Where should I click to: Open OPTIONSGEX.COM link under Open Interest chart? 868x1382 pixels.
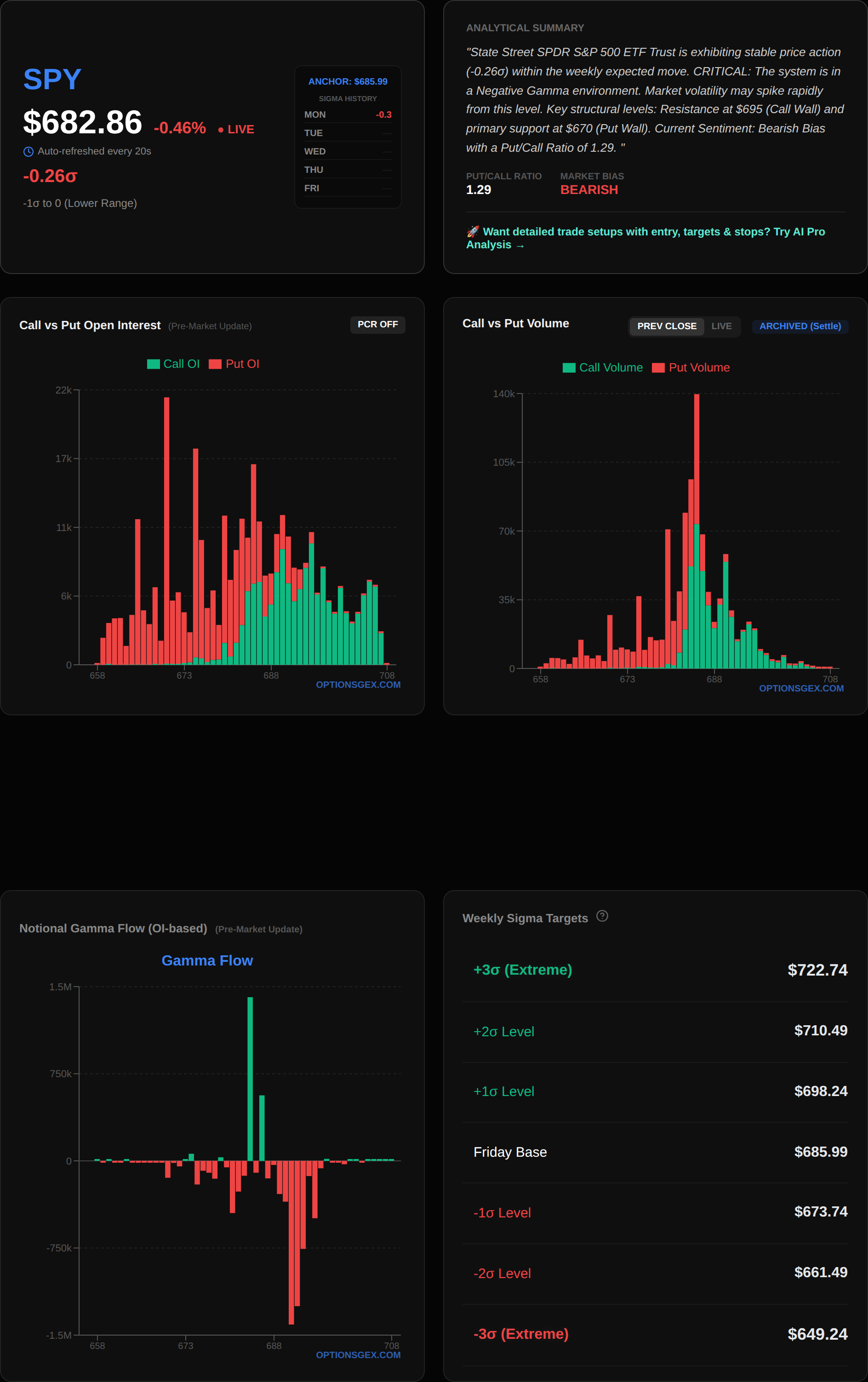click(358, 685)
